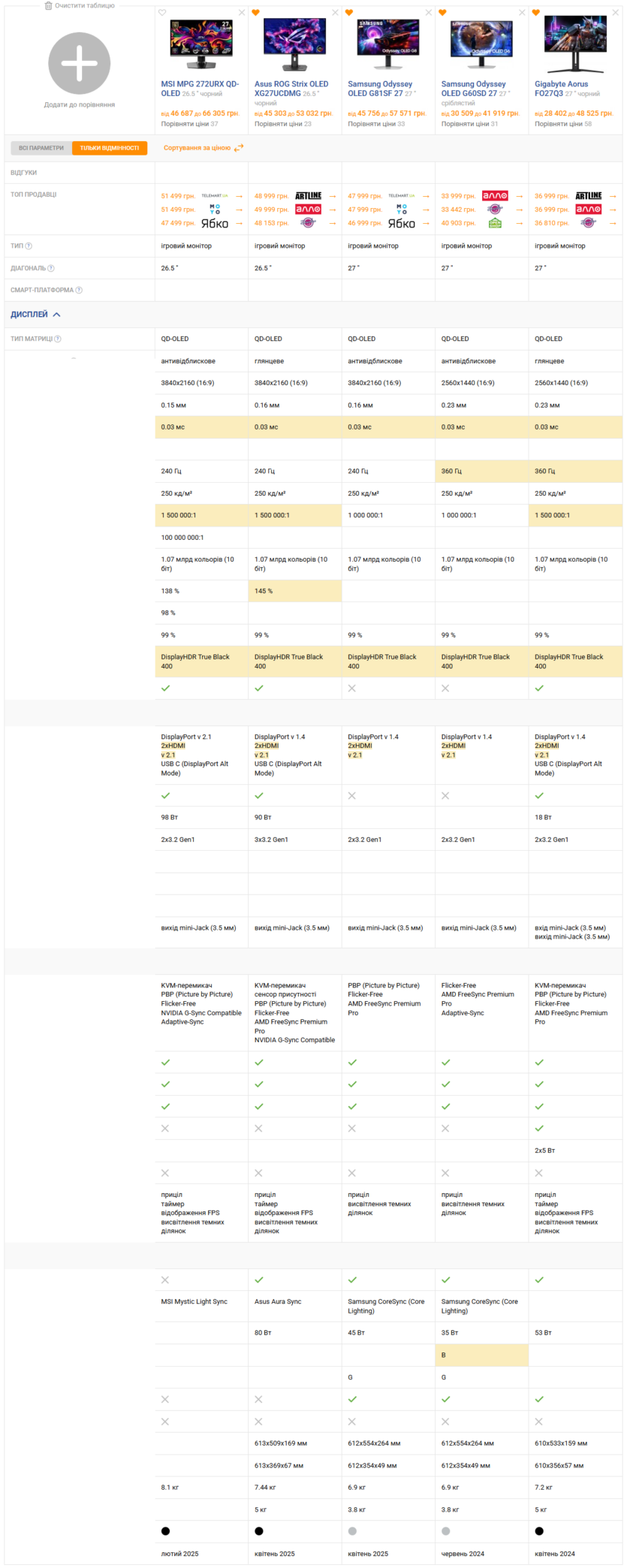Click the help icon next to ТИП МАТРИЦІ
Screen dimensions: 627x1568
58,339
